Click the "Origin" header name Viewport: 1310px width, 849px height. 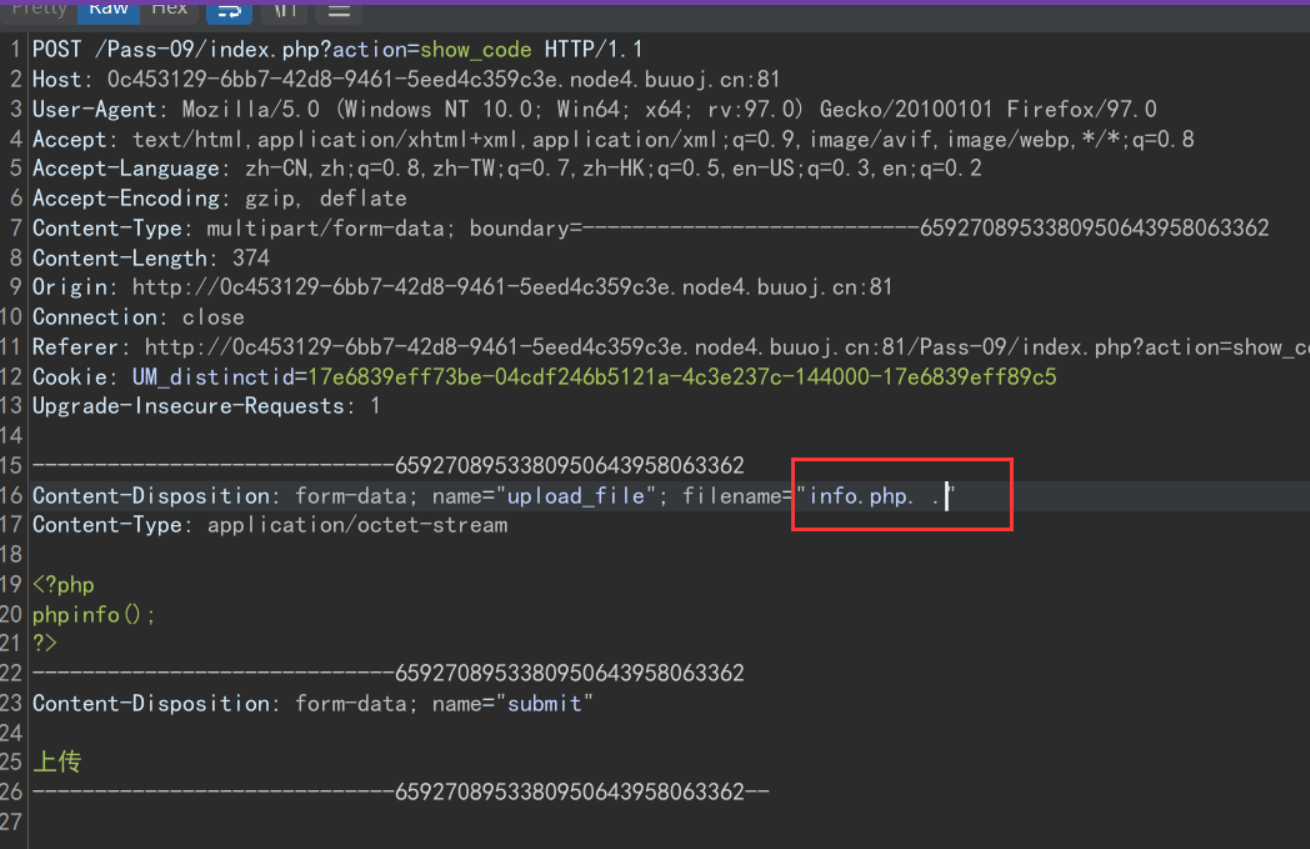point(69,288)
